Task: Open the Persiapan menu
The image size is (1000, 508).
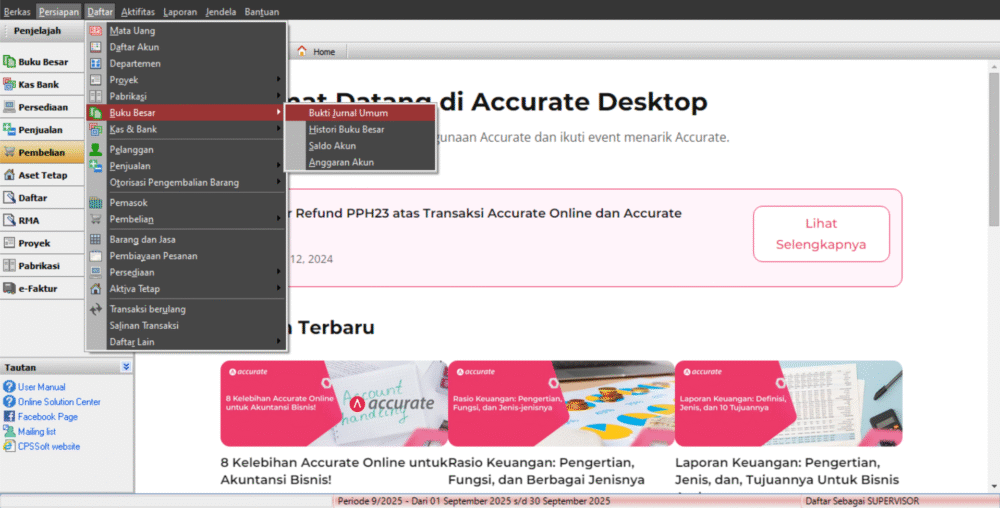Action: 59,11
